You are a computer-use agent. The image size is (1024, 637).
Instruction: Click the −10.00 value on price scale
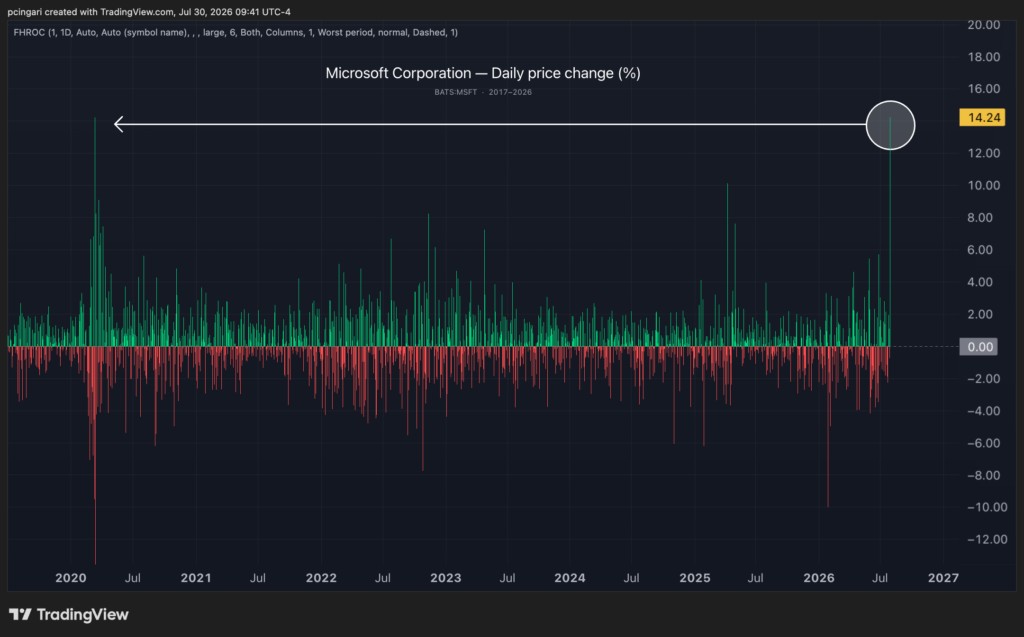point(987,507)
